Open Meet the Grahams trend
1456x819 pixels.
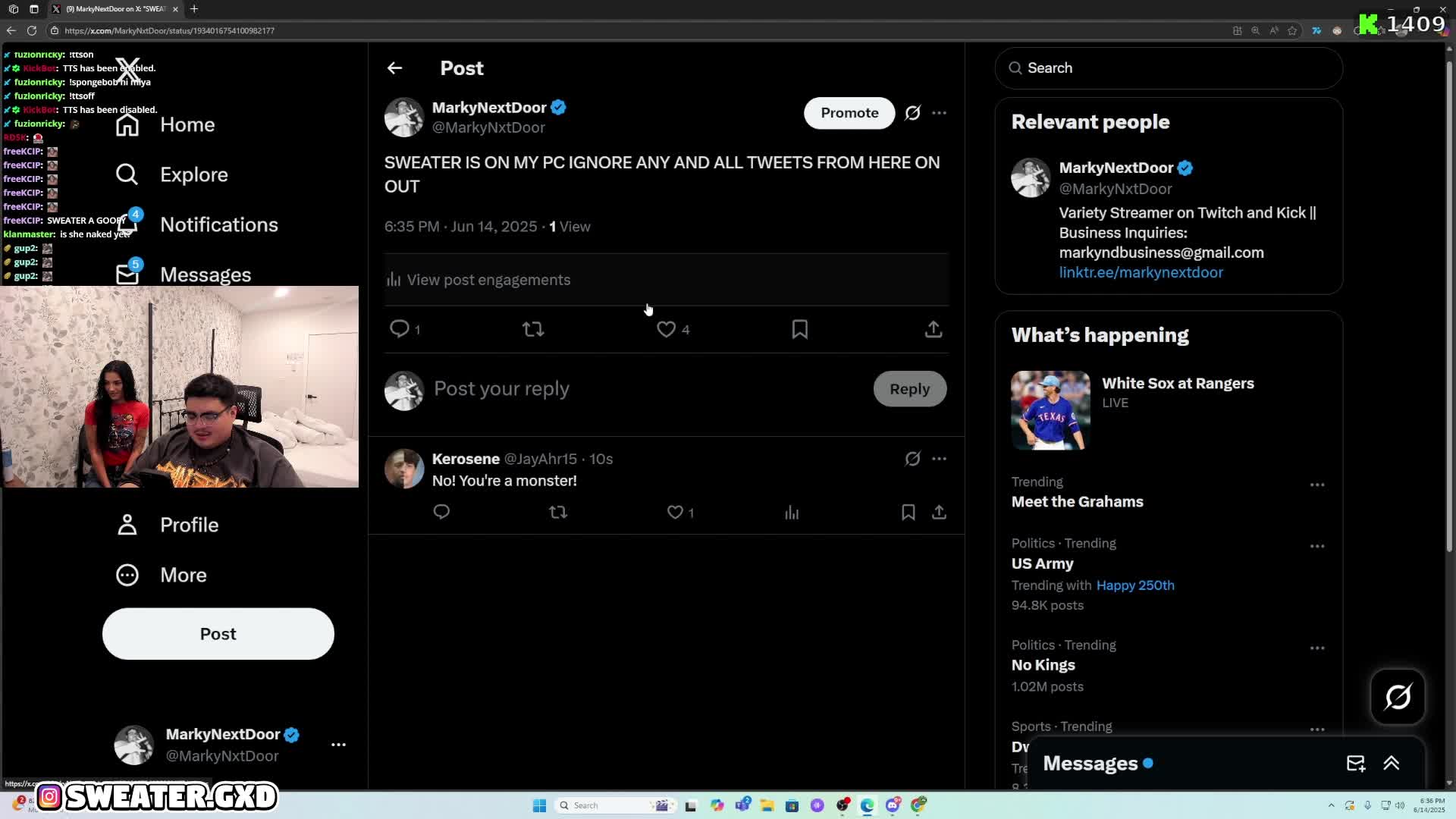(1077, 502)
